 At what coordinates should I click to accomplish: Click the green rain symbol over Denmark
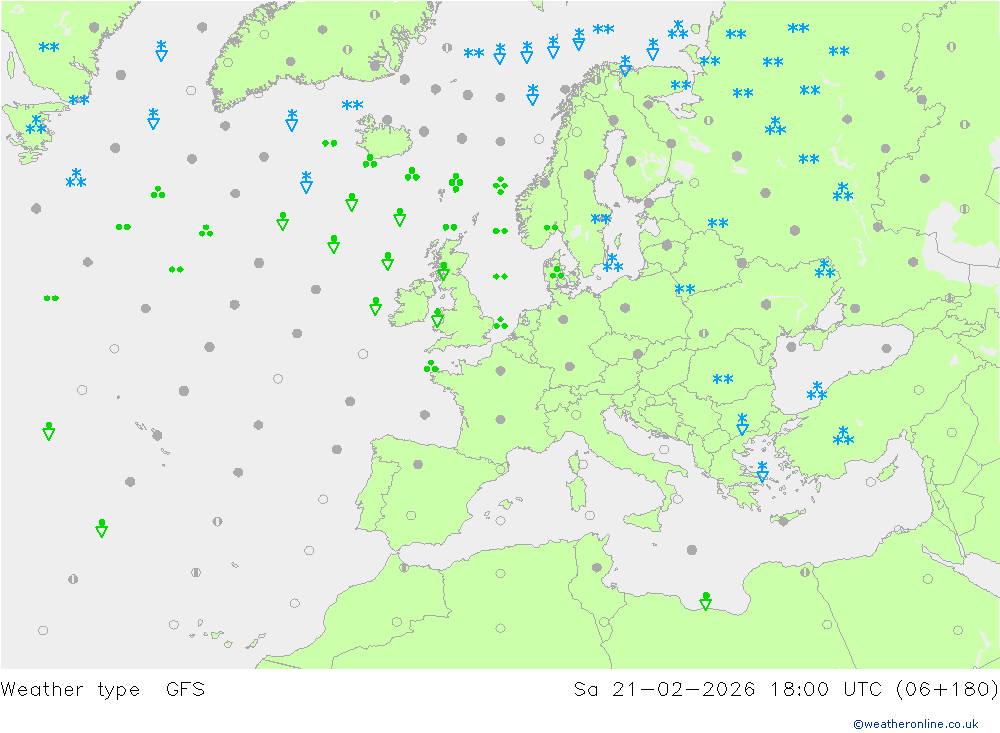(x=557, y=272)
